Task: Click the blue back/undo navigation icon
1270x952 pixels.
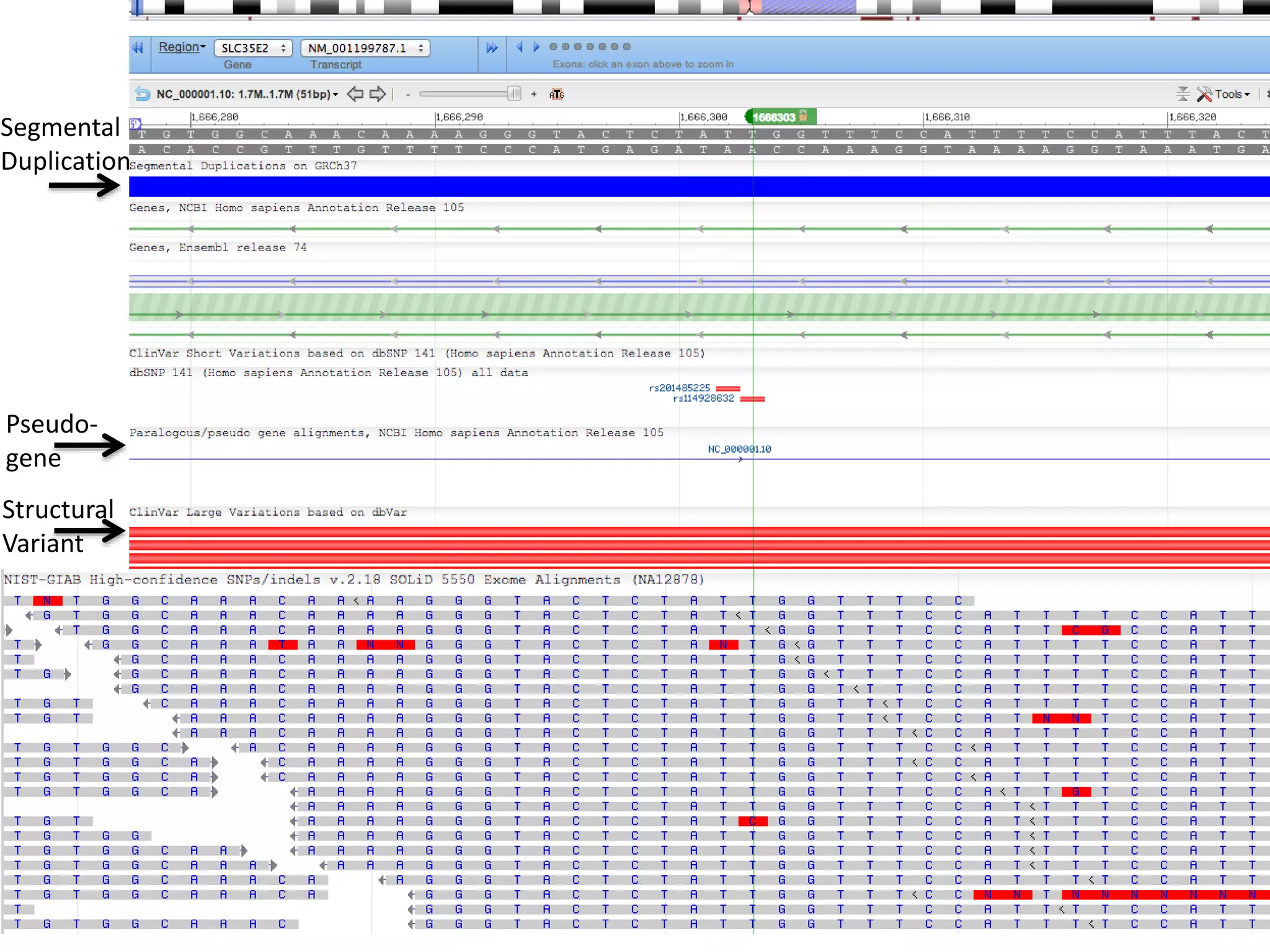Action: pyautogui.click(x=143, y=94)
